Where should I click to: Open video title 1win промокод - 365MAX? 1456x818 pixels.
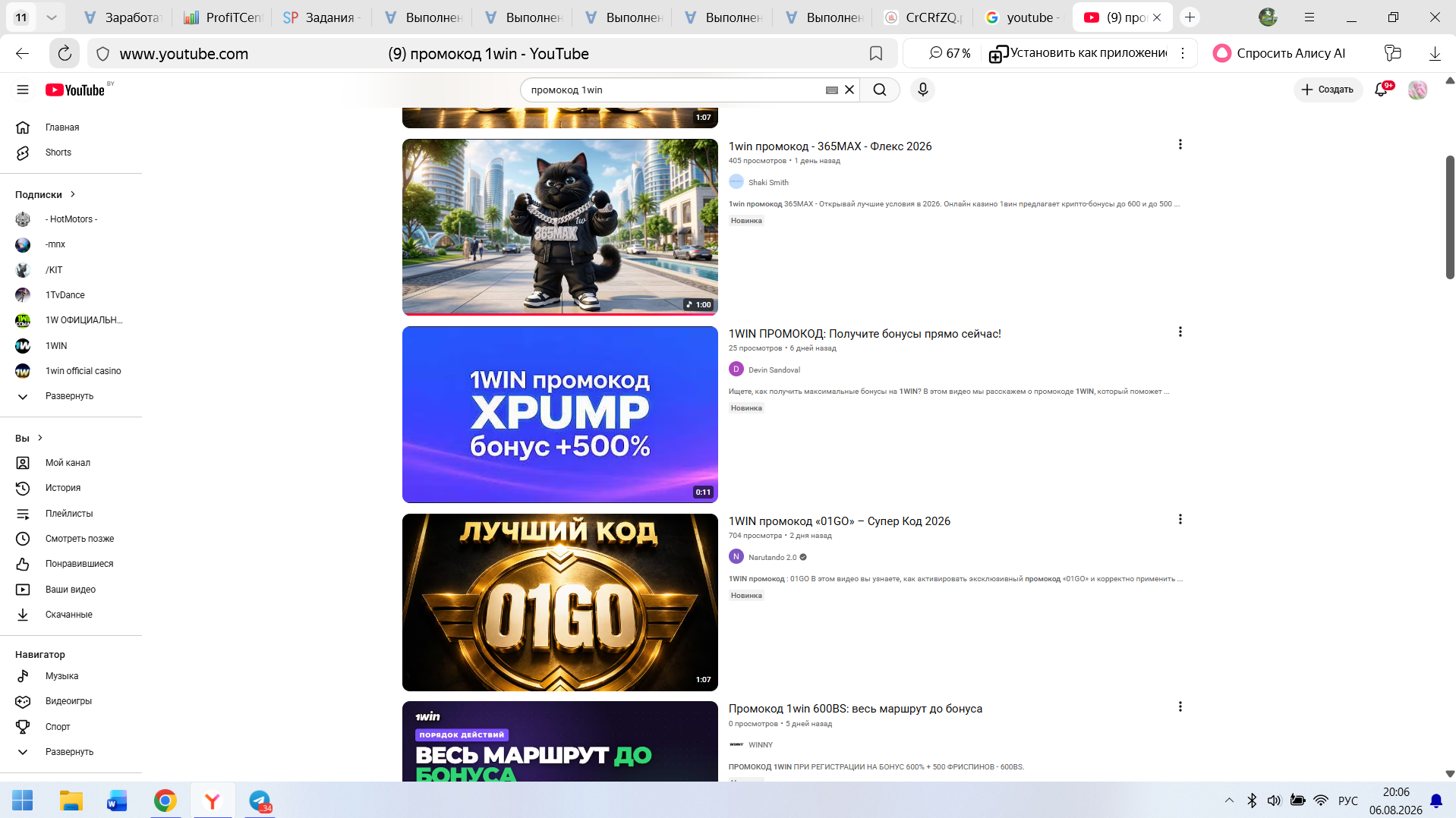pos(830,146)
